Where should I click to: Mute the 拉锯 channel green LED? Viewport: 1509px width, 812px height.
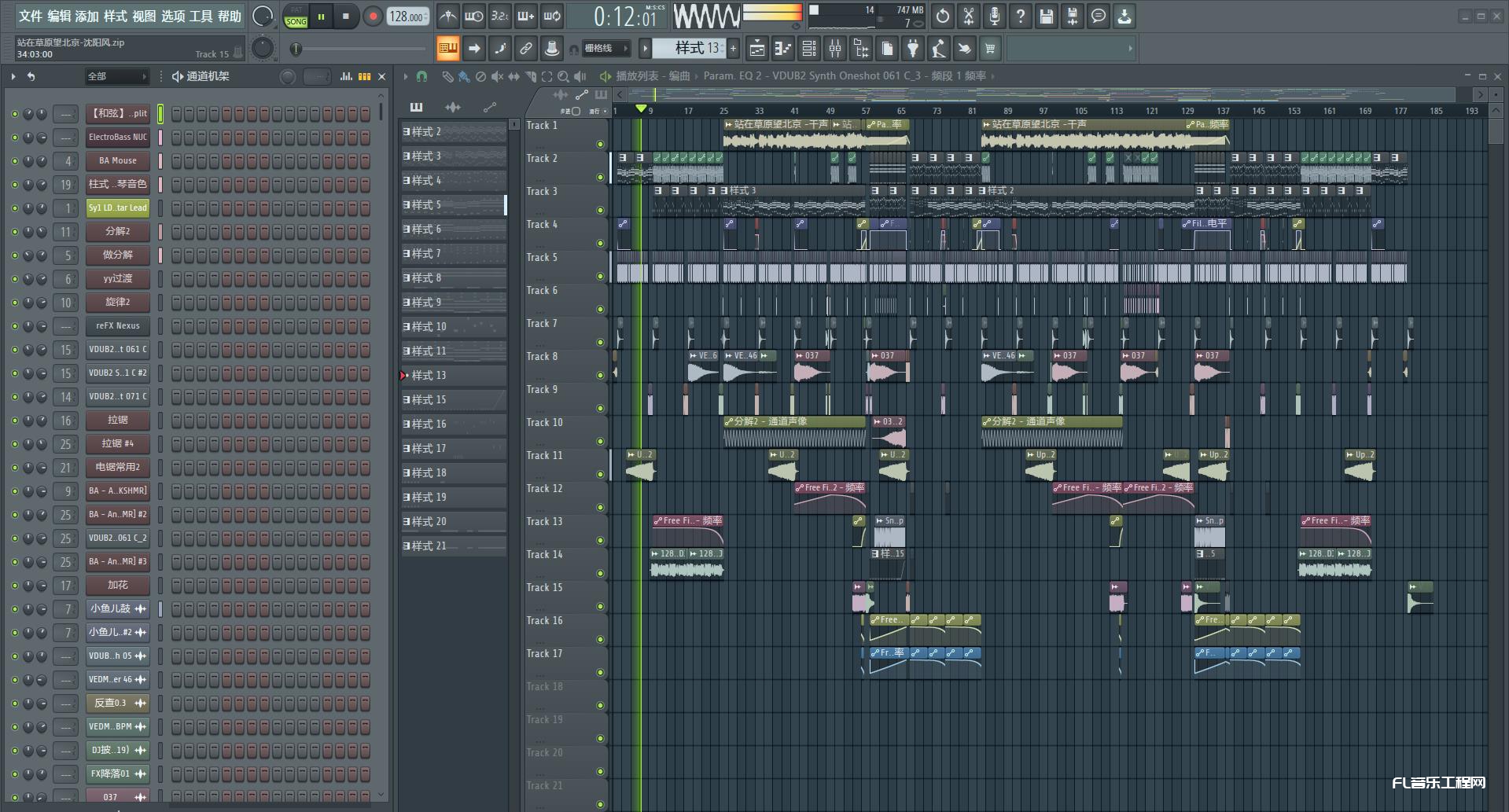coord(14,421)
